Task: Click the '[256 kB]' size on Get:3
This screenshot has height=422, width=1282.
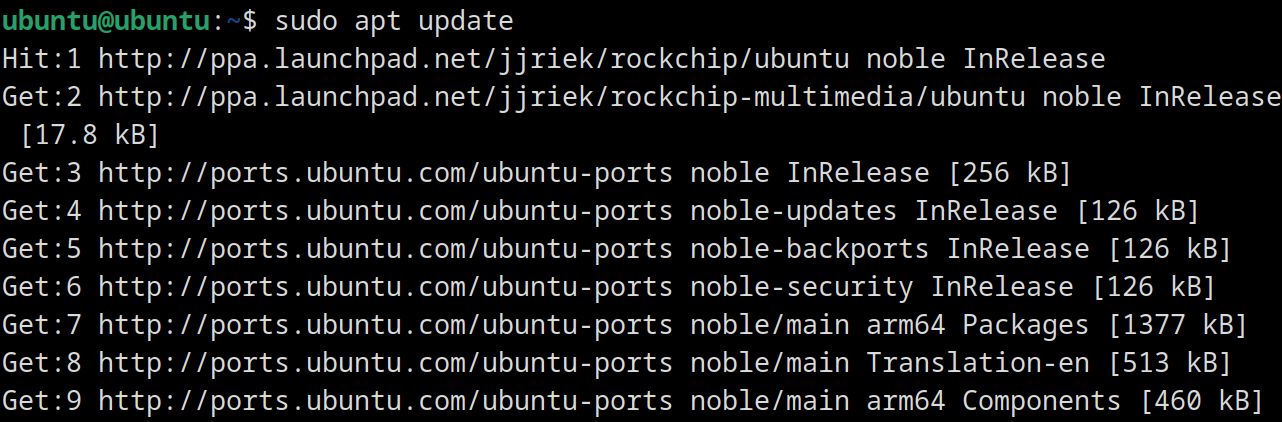Action: pos(1010,173)
